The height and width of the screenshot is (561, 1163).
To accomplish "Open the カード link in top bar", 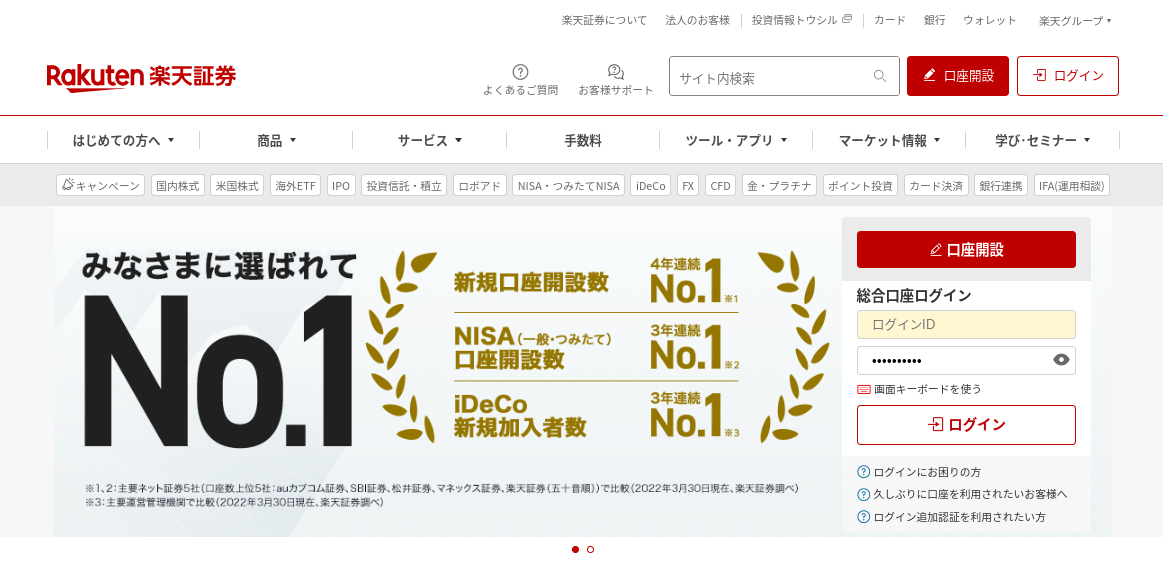I will click(889, 21).
